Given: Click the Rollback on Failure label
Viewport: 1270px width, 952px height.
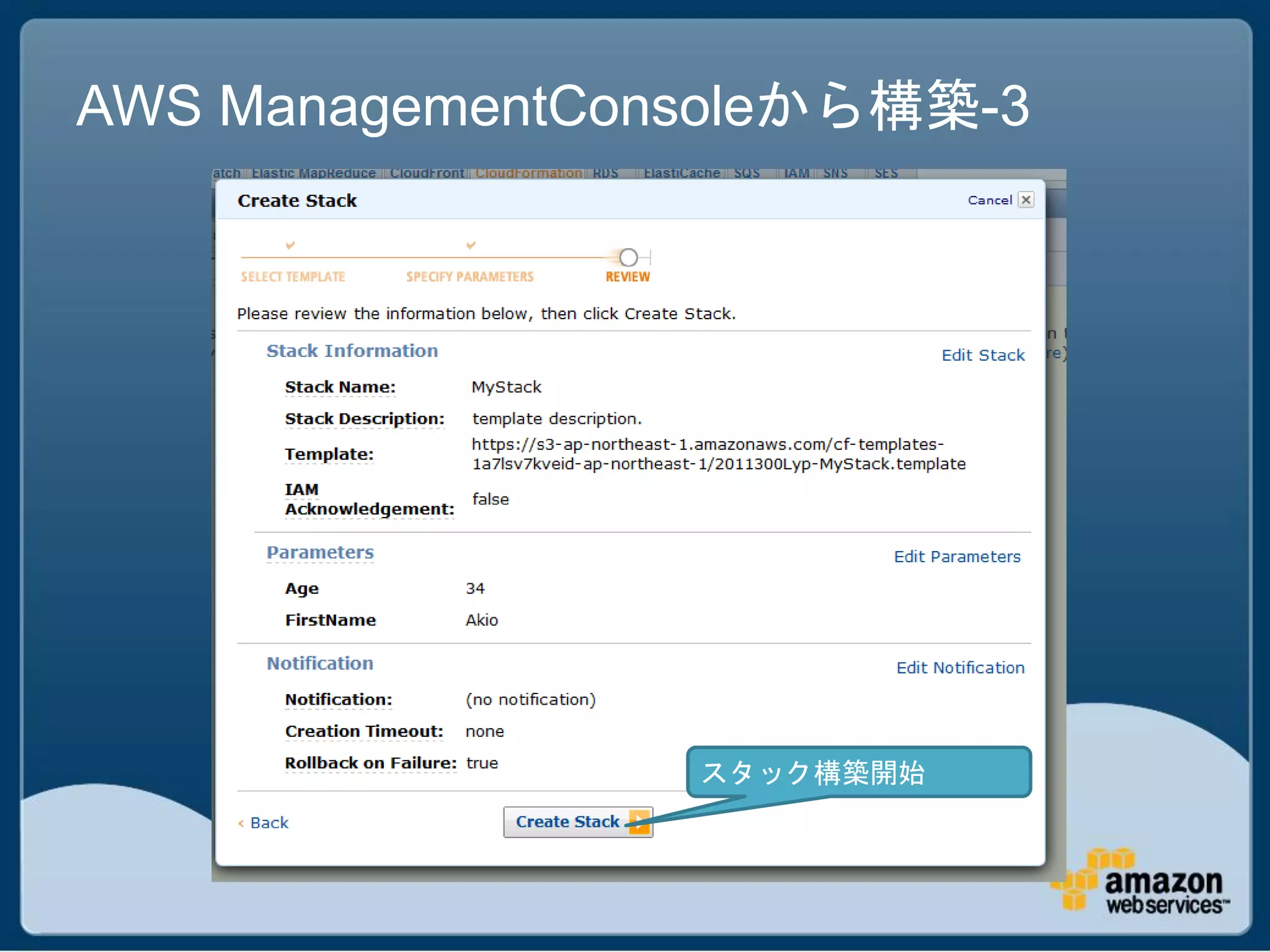Looking at the screenshot, I should pos(370,764).
